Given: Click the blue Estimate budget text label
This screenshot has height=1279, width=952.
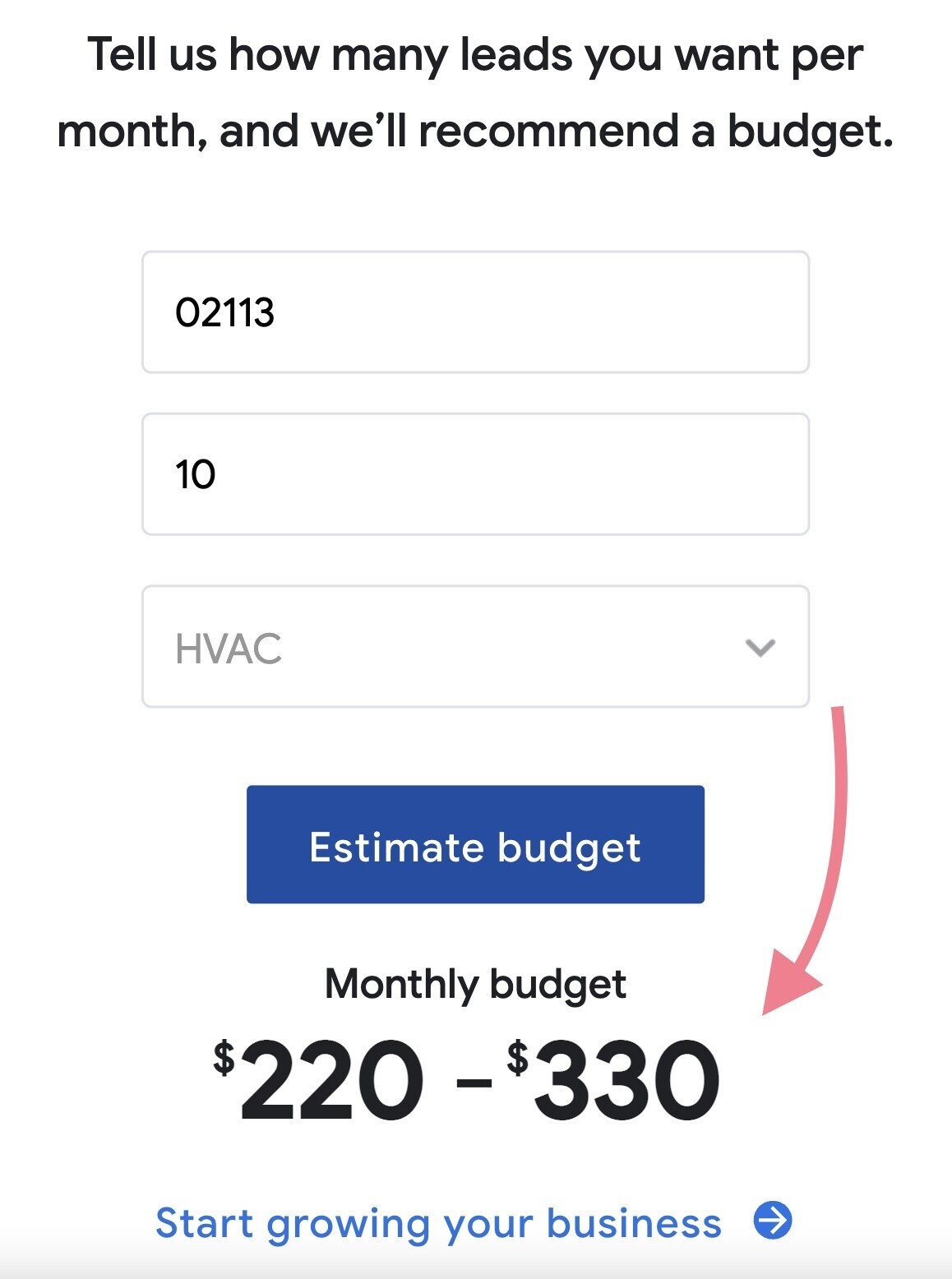Looking at the screenshot, I should tap(475, 846).
